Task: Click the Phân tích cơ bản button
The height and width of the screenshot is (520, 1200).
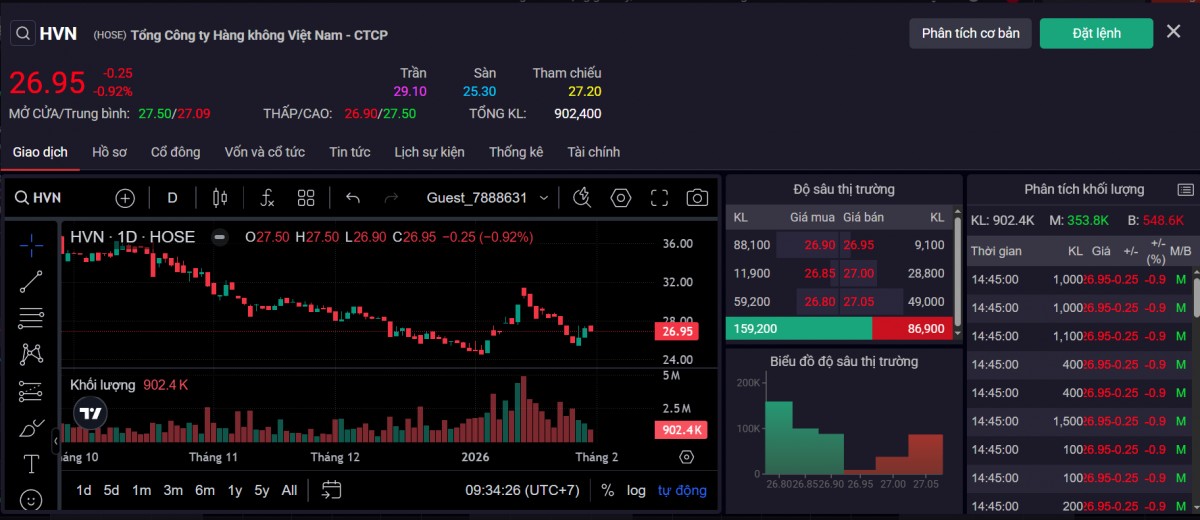Action: pos(970,33)
